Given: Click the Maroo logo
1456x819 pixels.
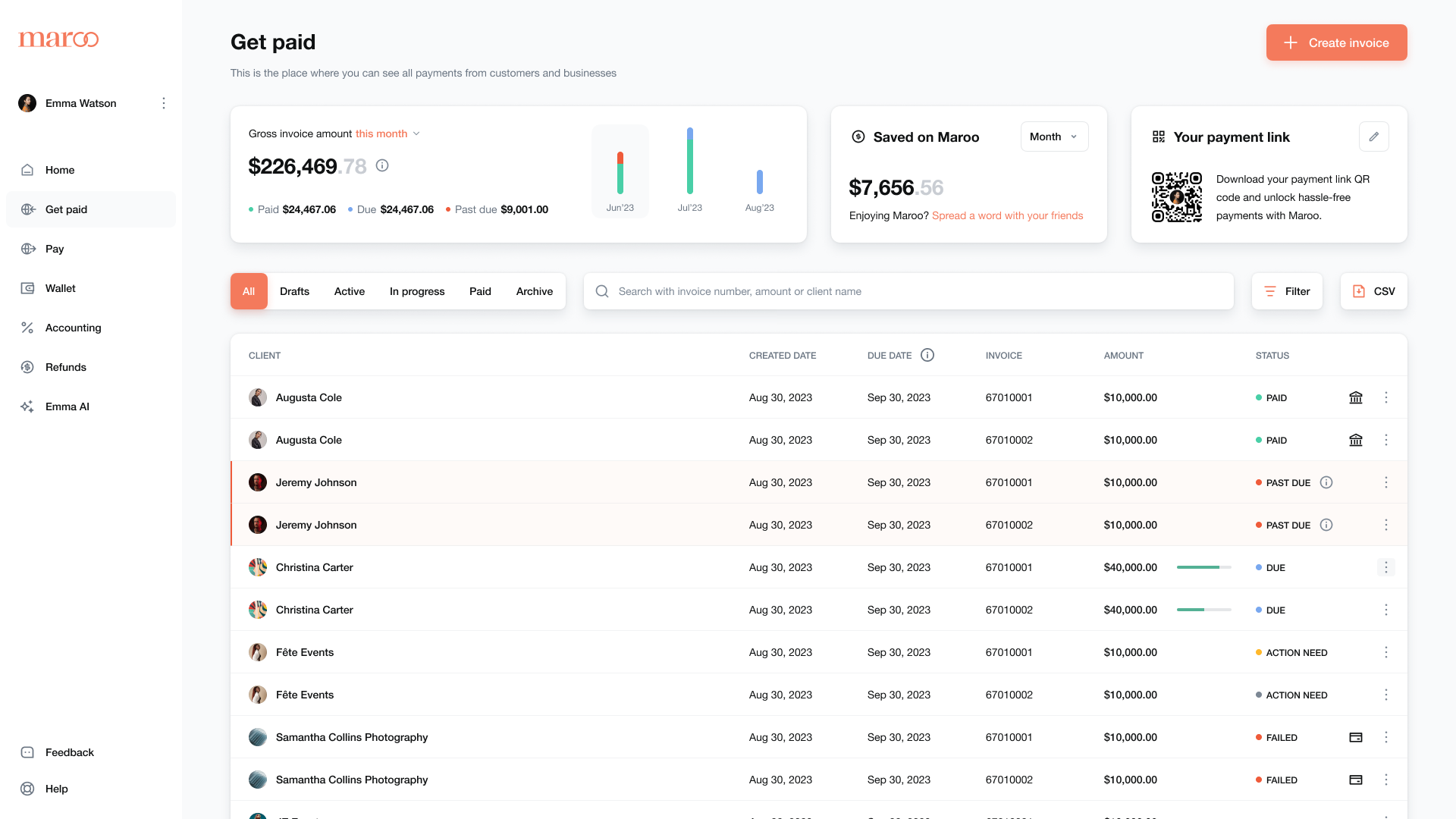Looking at the screenshot, I should pyautogui.click(x=58, y=39).
